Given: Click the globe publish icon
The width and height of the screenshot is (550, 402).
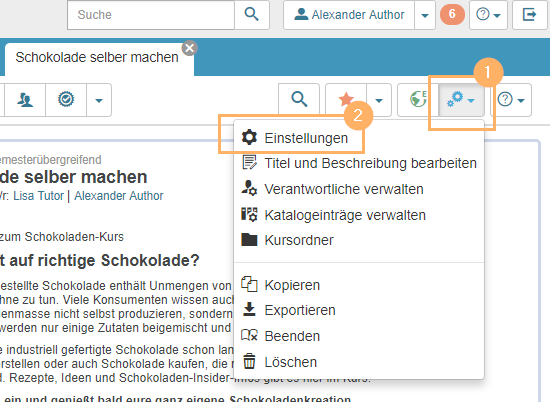Looking at the screenshot, I should tap(418, 100).
